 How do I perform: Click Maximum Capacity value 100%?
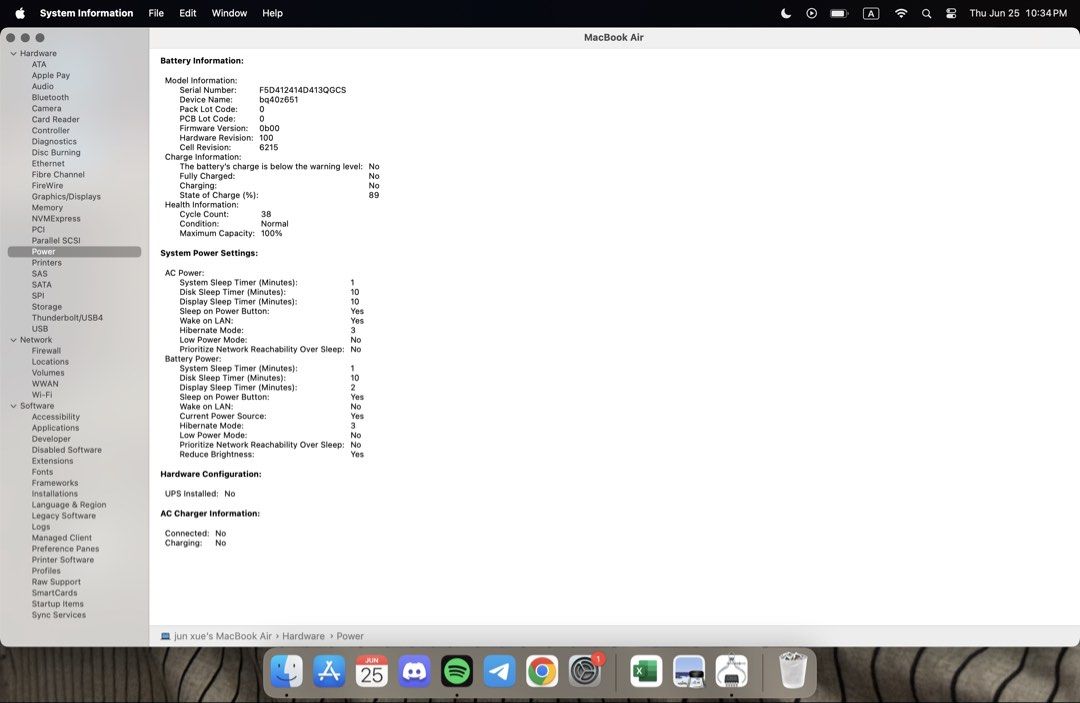pyautogui.click(x=271, y=233)
